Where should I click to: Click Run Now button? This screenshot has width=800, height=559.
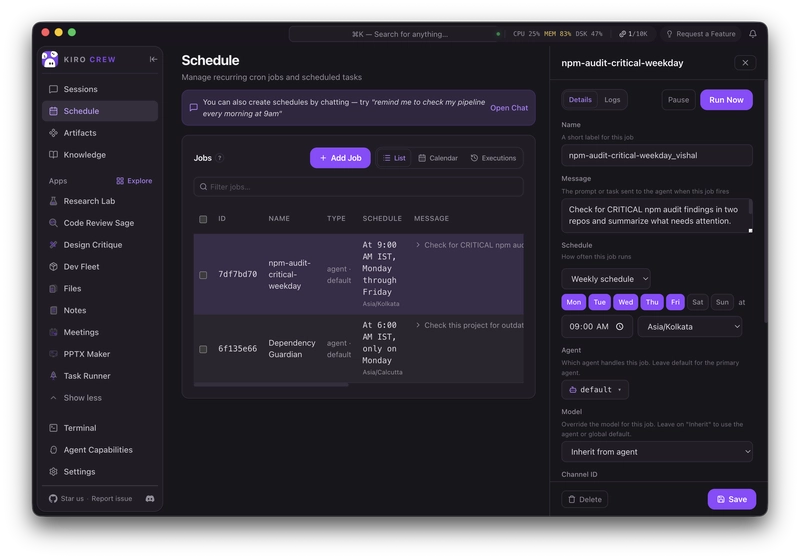tap(726, 100)
